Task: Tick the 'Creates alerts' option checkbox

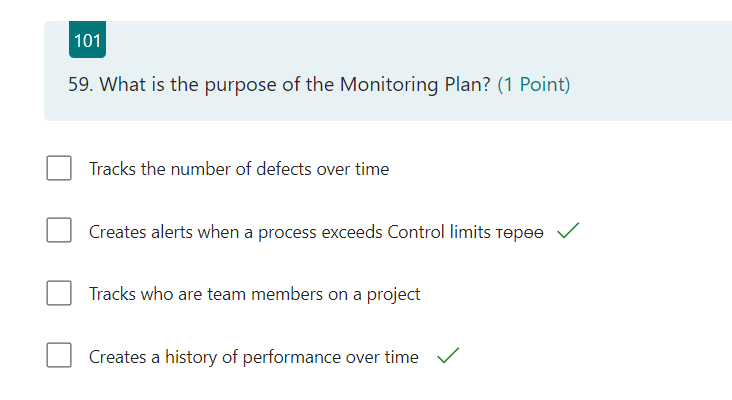Action: pyautogui.click(x=59, y=231)
